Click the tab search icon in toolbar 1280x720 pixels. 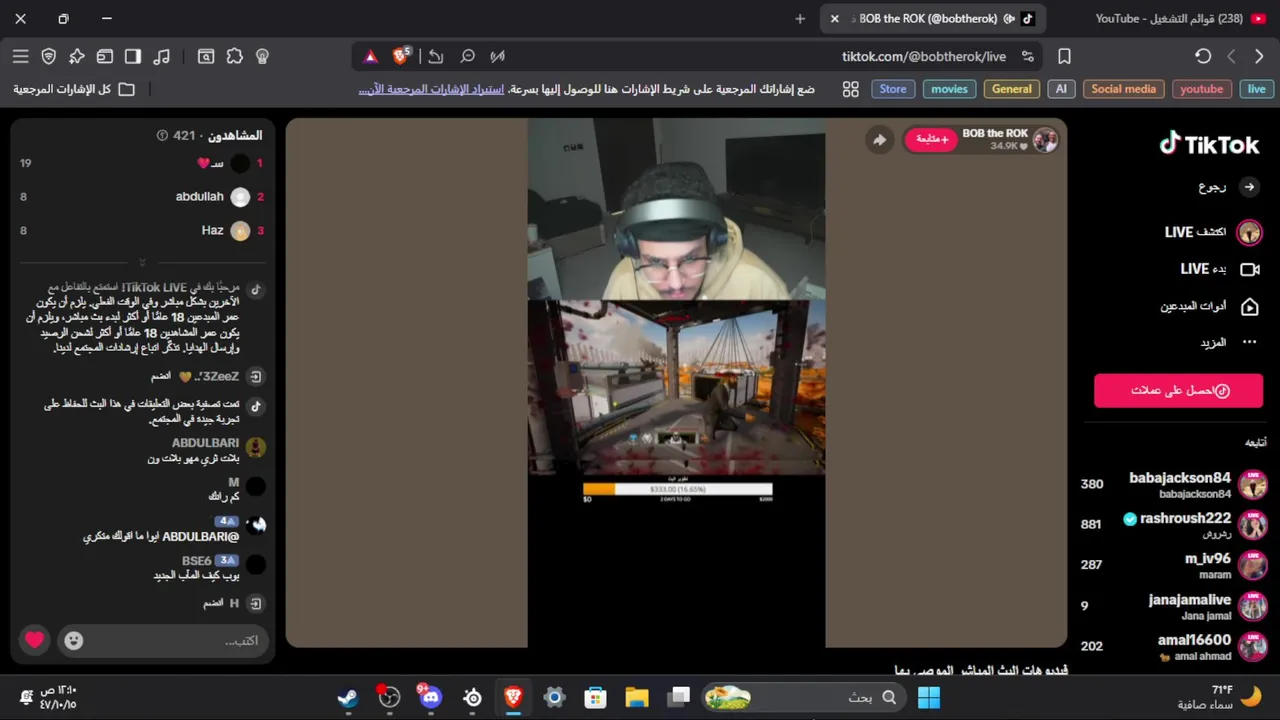(206, 56)
